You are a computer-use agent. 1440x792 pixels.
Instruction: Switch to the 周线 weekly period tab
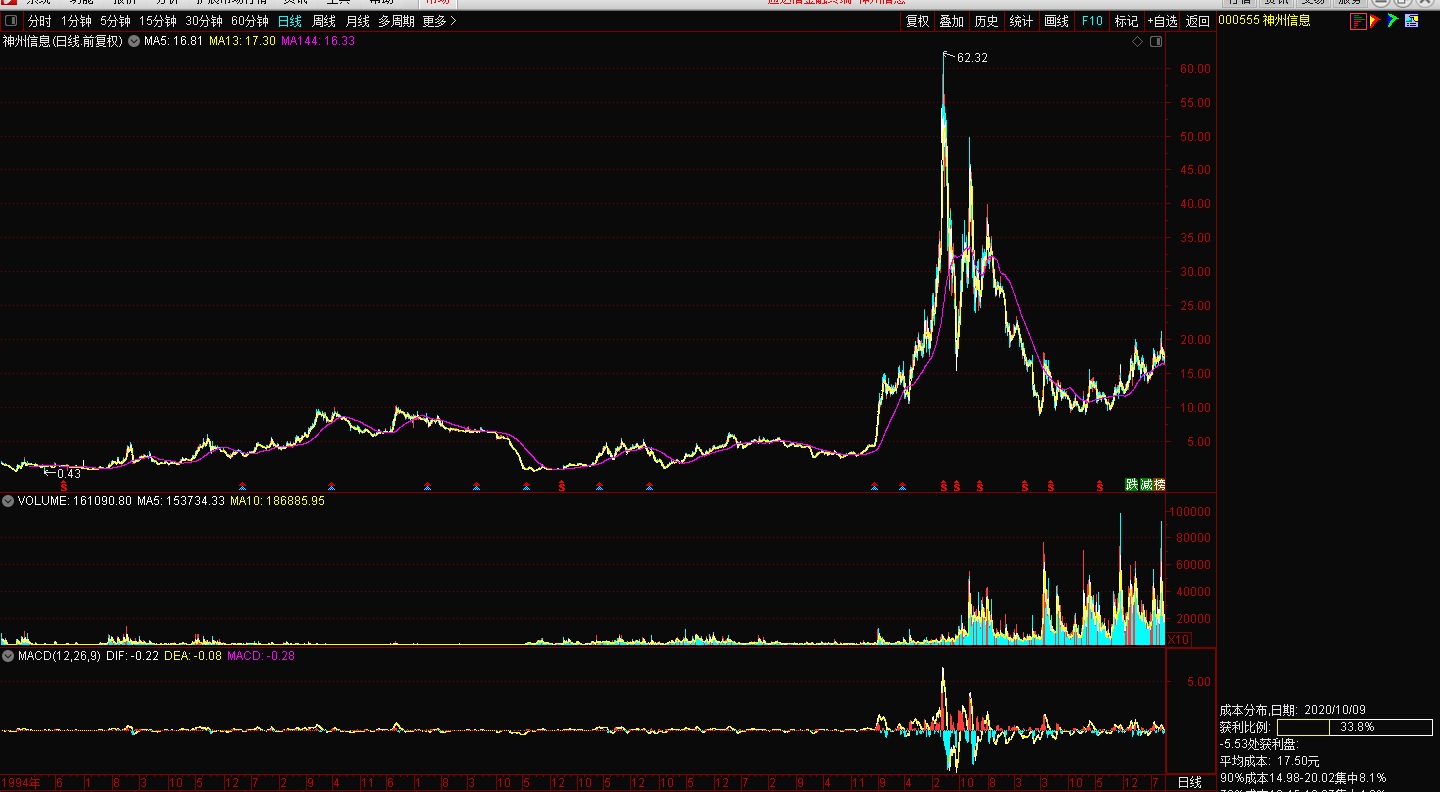[x=324, y=21]
